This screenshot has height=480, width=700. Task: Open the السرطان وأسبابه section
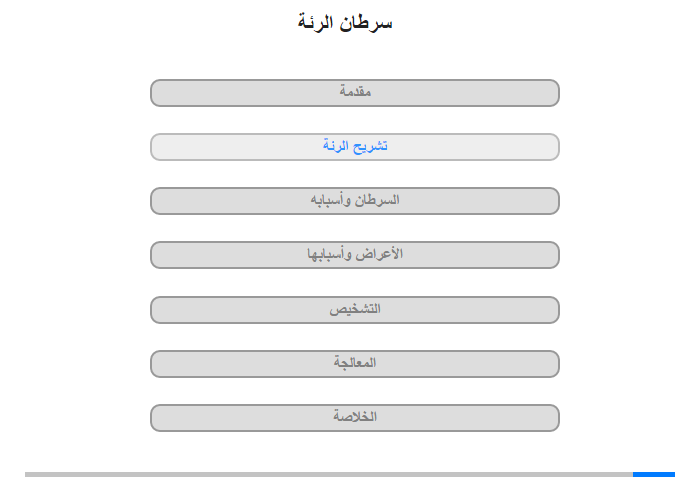tap(355, 201)
